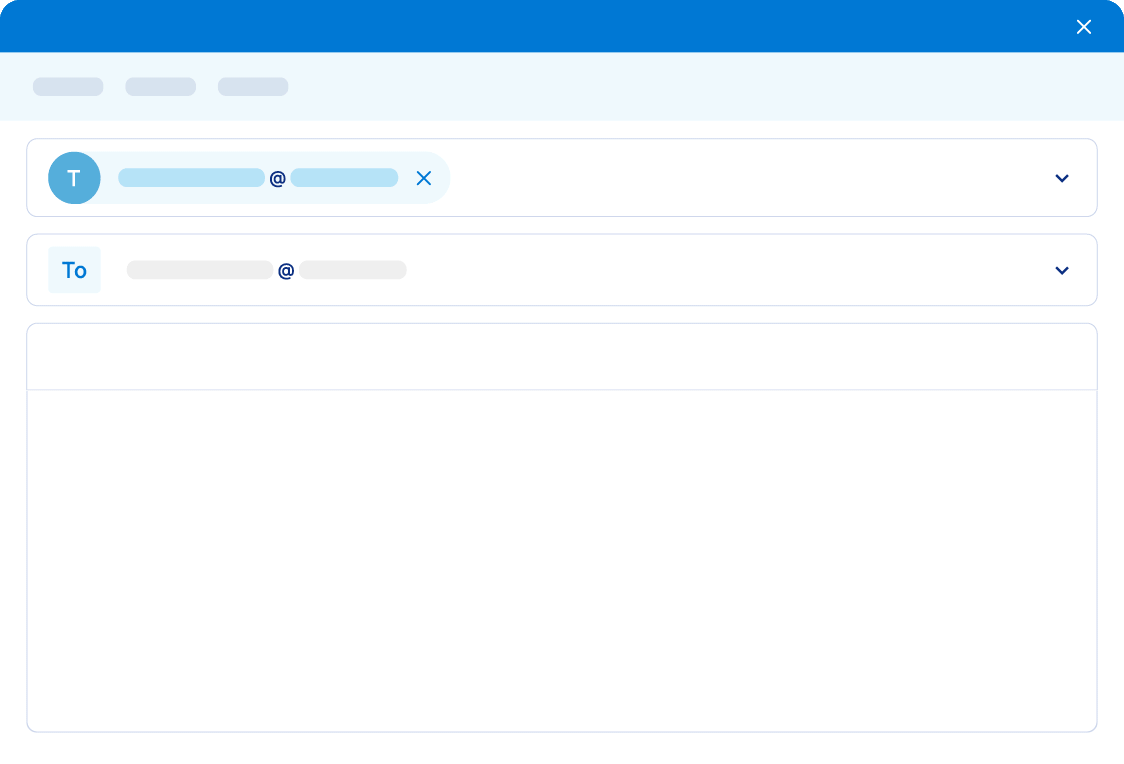Click empty space in sender field beside the chip
The width and height of the screenshot is (1124, 764).
tap(740, 178)
